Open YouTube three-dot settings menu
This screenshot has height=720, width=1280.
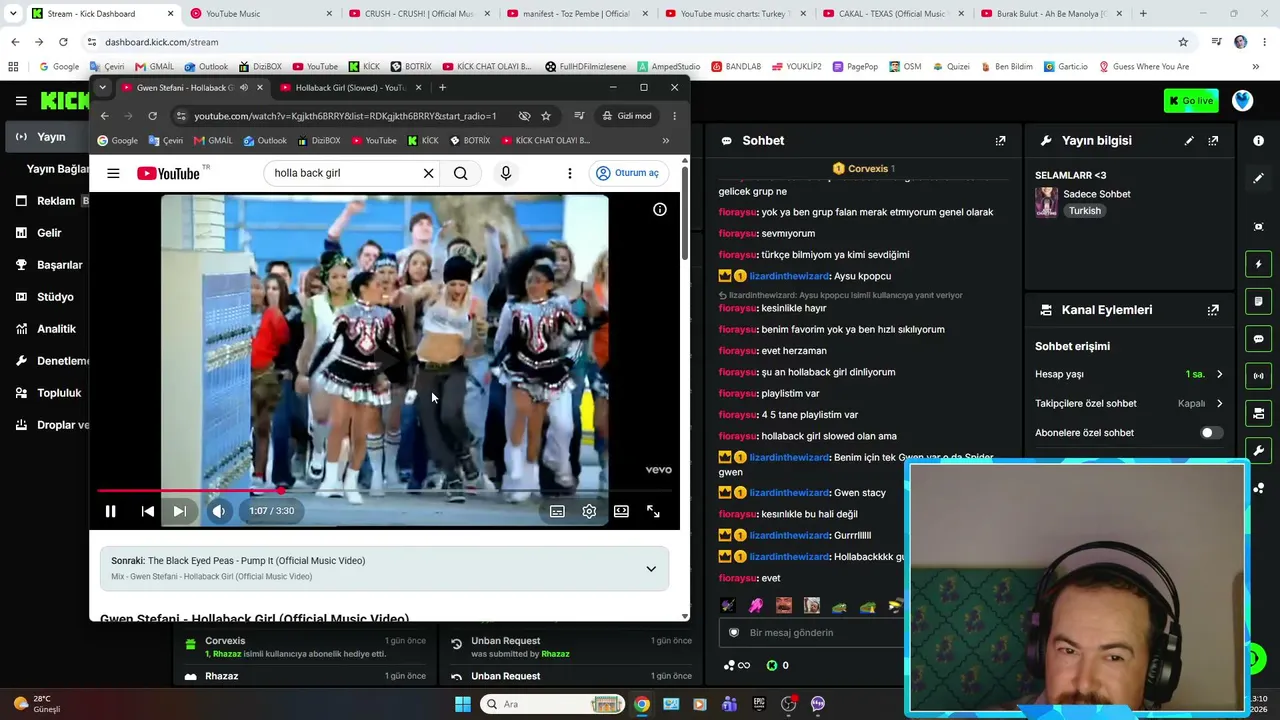click(x=570, y=173)
